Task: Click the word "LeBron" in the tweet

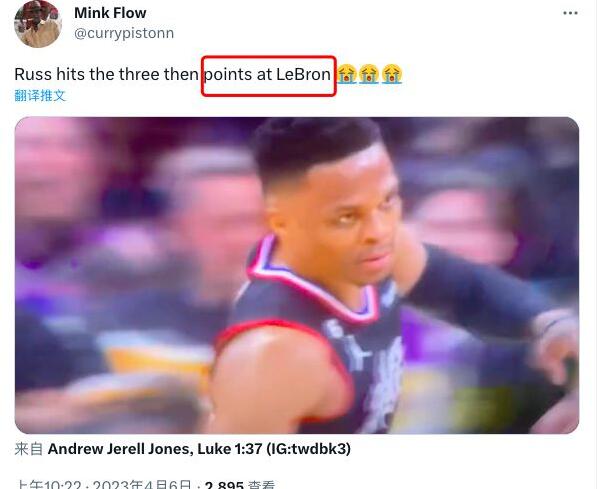Action: pos(303,74)
